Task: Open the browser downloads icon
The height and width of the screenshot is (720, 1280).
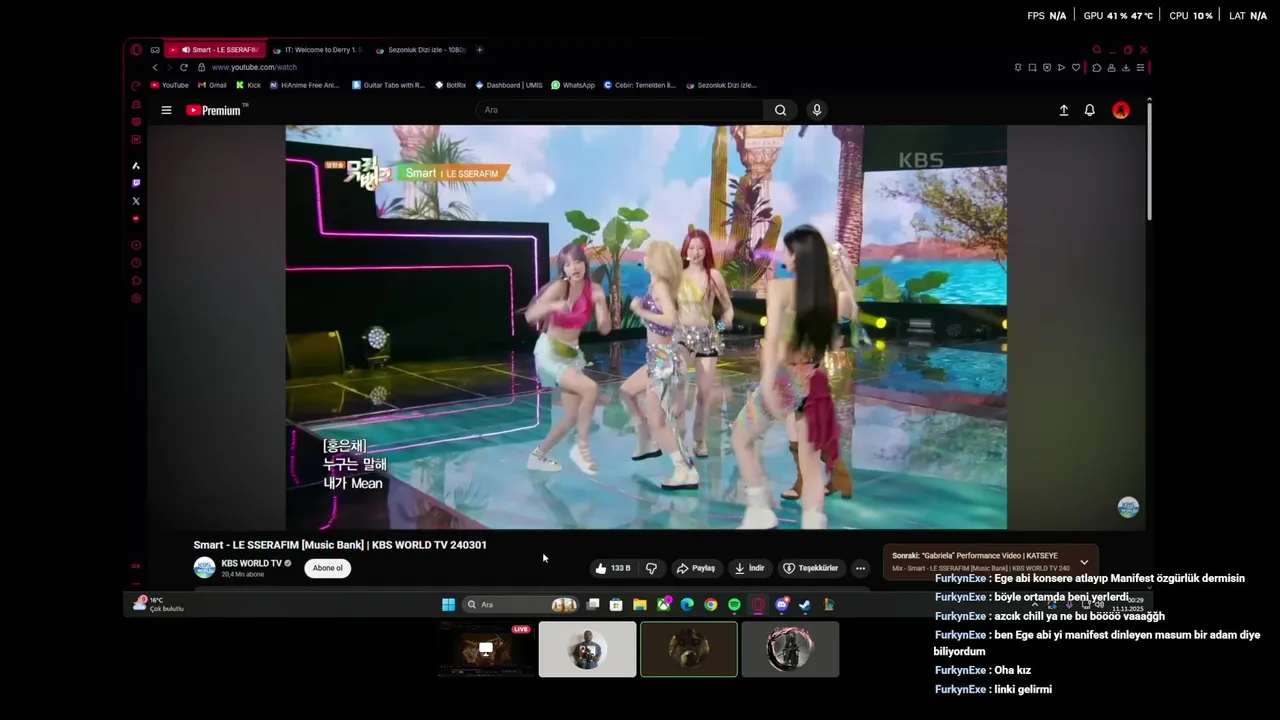Action: click(1126, 67)
